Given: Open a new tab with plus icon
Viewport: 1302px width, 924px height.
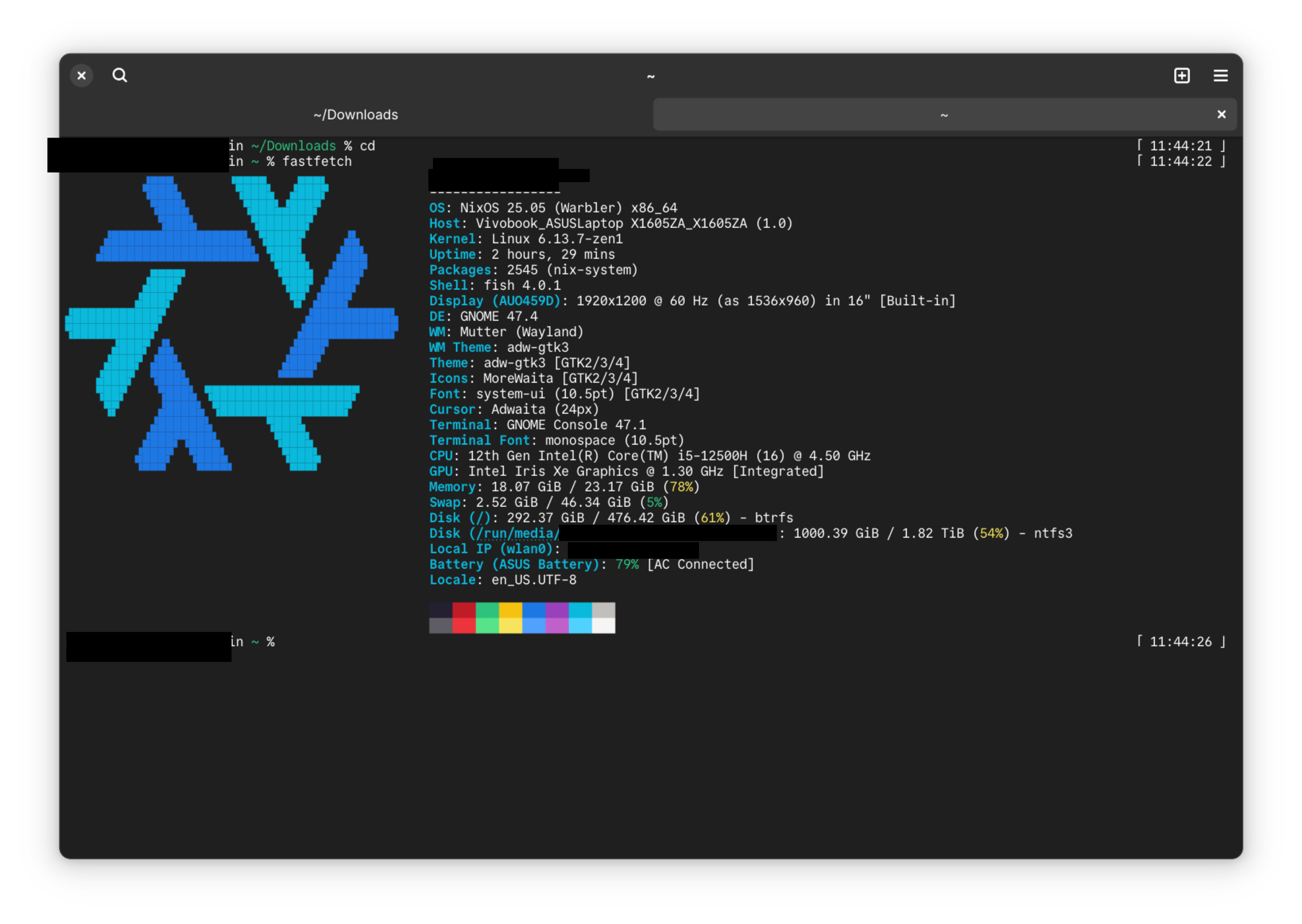Looking at the screenshot, I should pyautogui.click(x=1182, y=76).
